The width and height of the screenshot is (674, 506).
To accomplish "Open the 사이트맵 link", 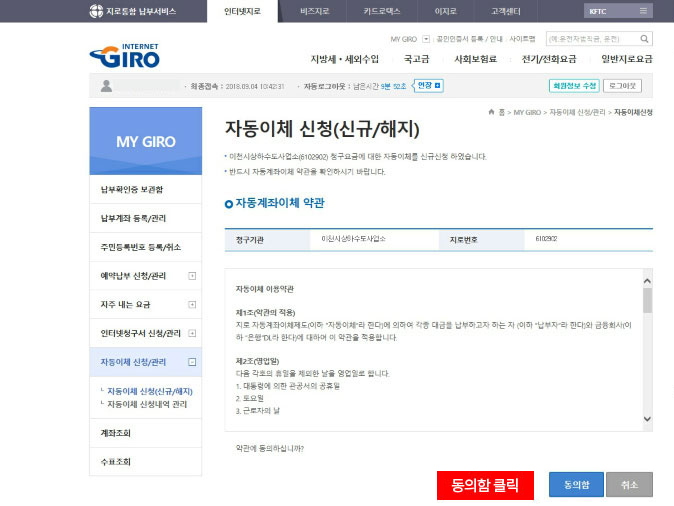I will (522, 39).
